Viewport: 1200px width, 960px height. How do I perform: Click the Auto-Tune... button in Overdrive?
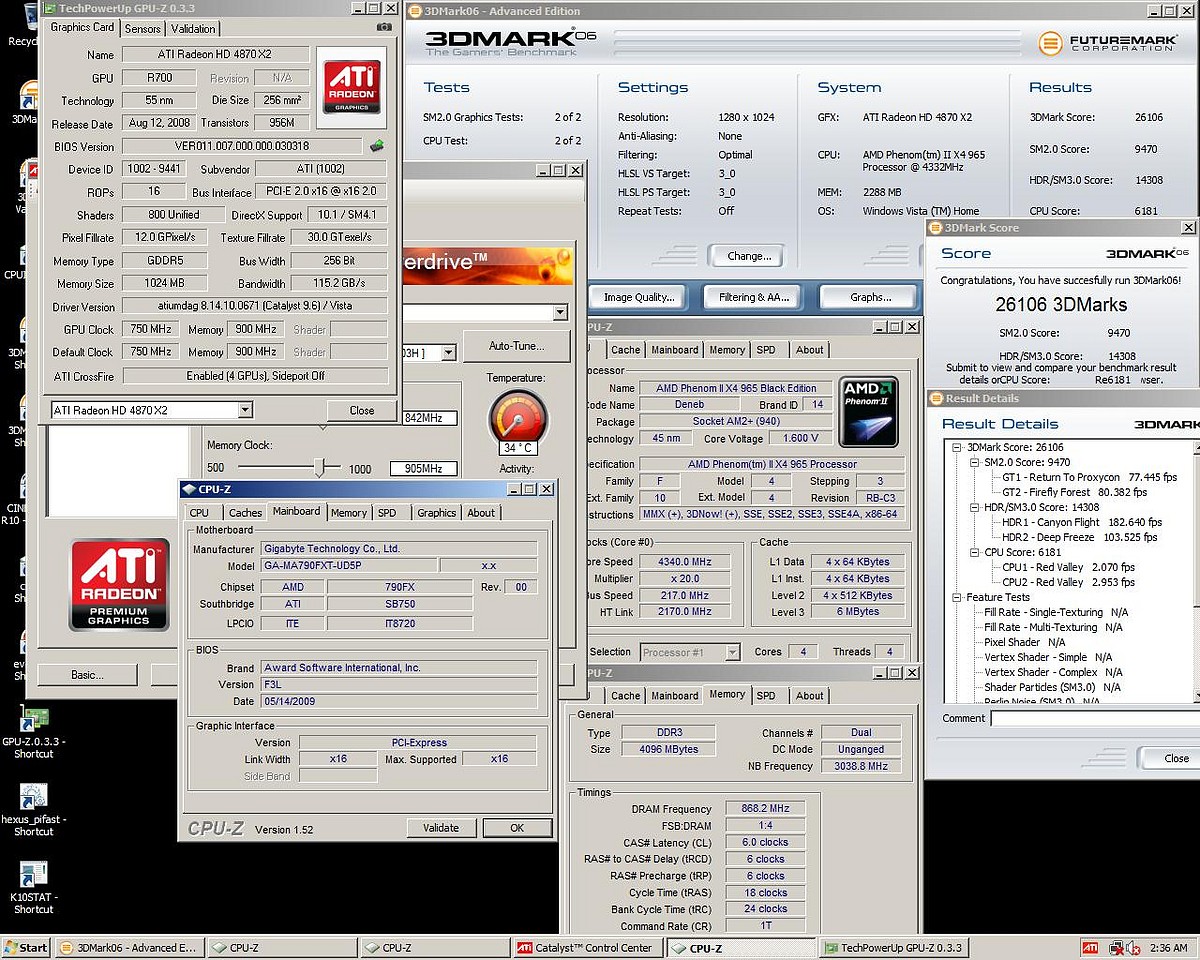(516, 346)
